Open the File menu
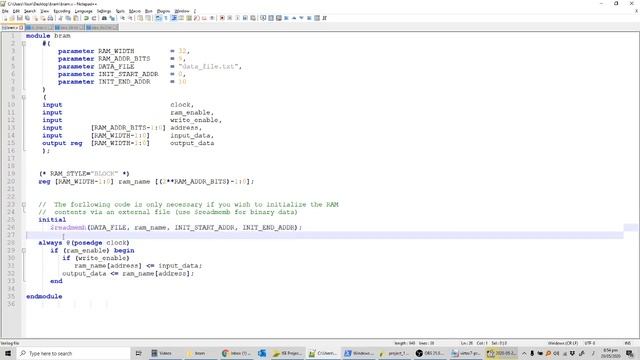The width and height of the screenshot is (640, 360). tap(5, 11)
